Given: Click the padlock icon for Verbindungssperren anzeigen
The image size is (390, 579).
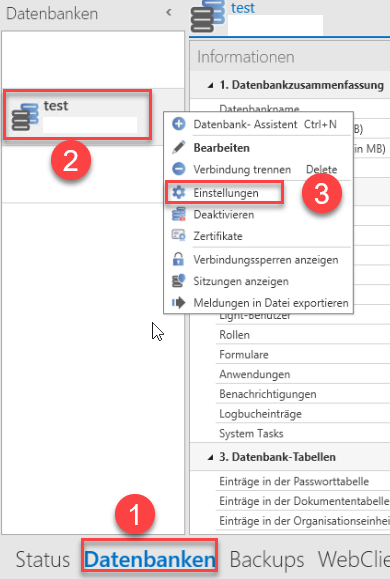Looking at the screenshot, I should 179,259.
